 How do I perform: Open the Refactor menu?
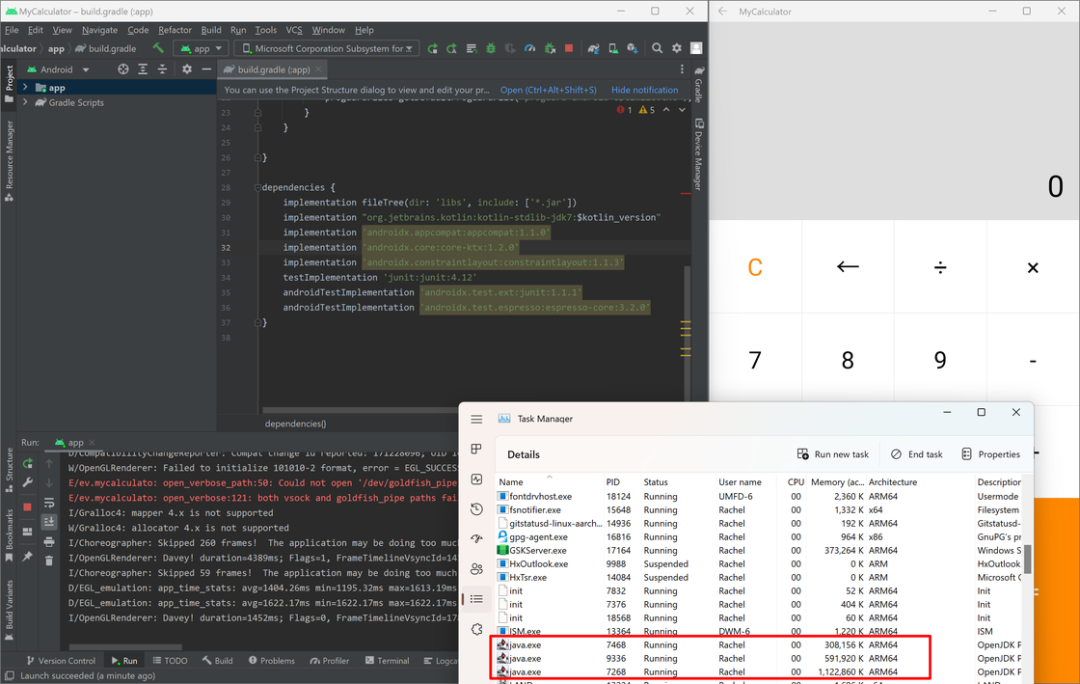175,30
